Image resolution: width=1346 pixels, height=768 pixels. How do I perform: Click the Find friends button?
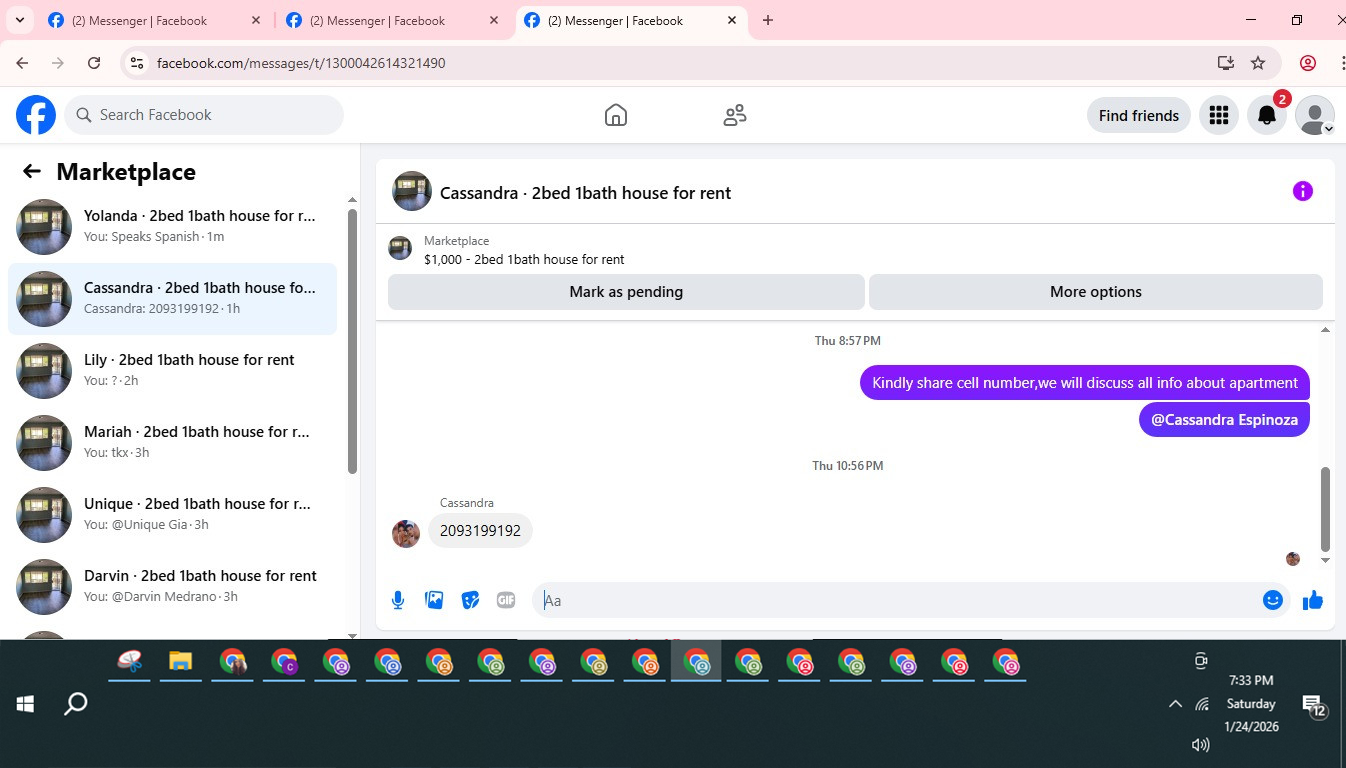1138,115
